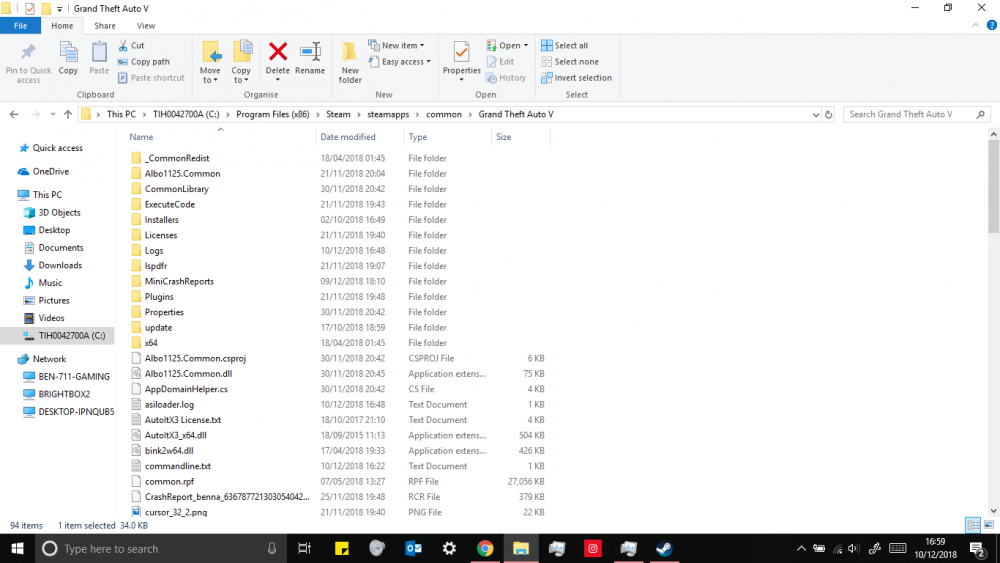Collapse the ribbon with chevron
1000x563 pixels.
[975, 26]
